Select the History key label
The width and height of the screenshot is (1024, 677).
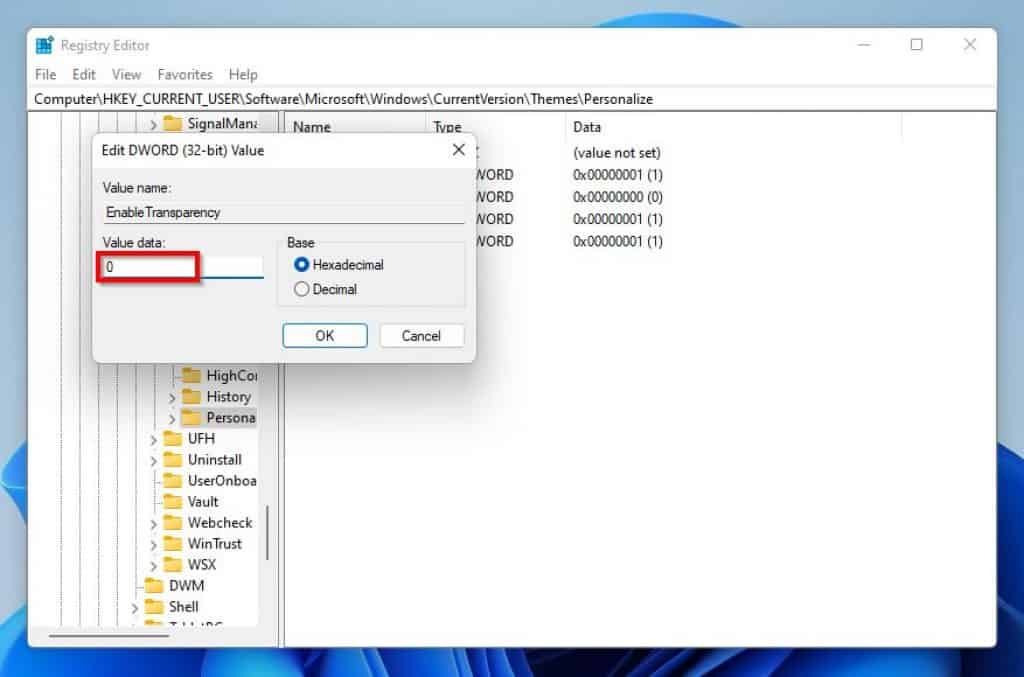click(x=229, y=396)
